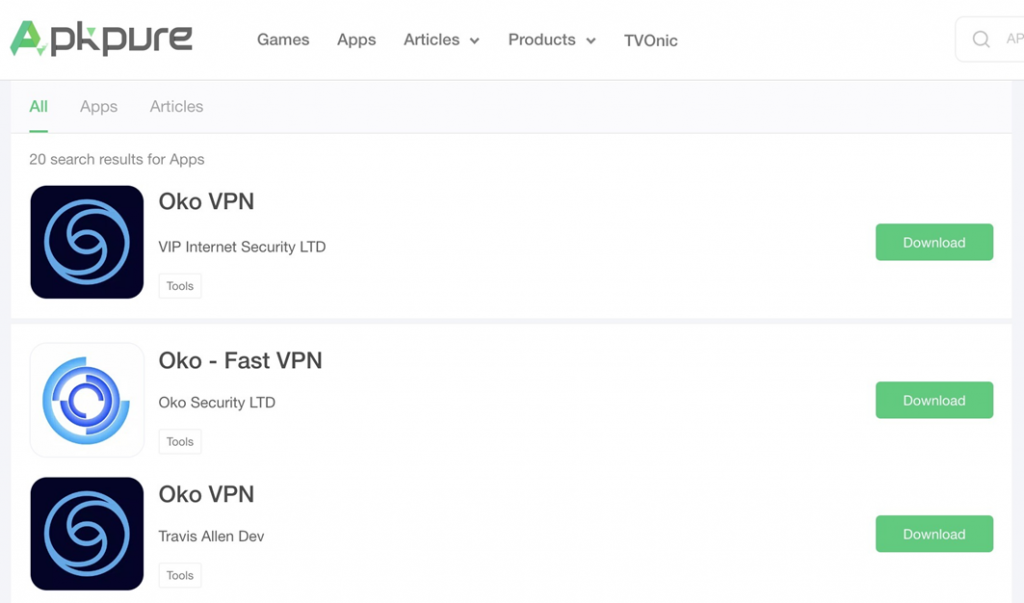
Task: Expand the Articles dropdown in navigation
Action: tap(441, 40)
